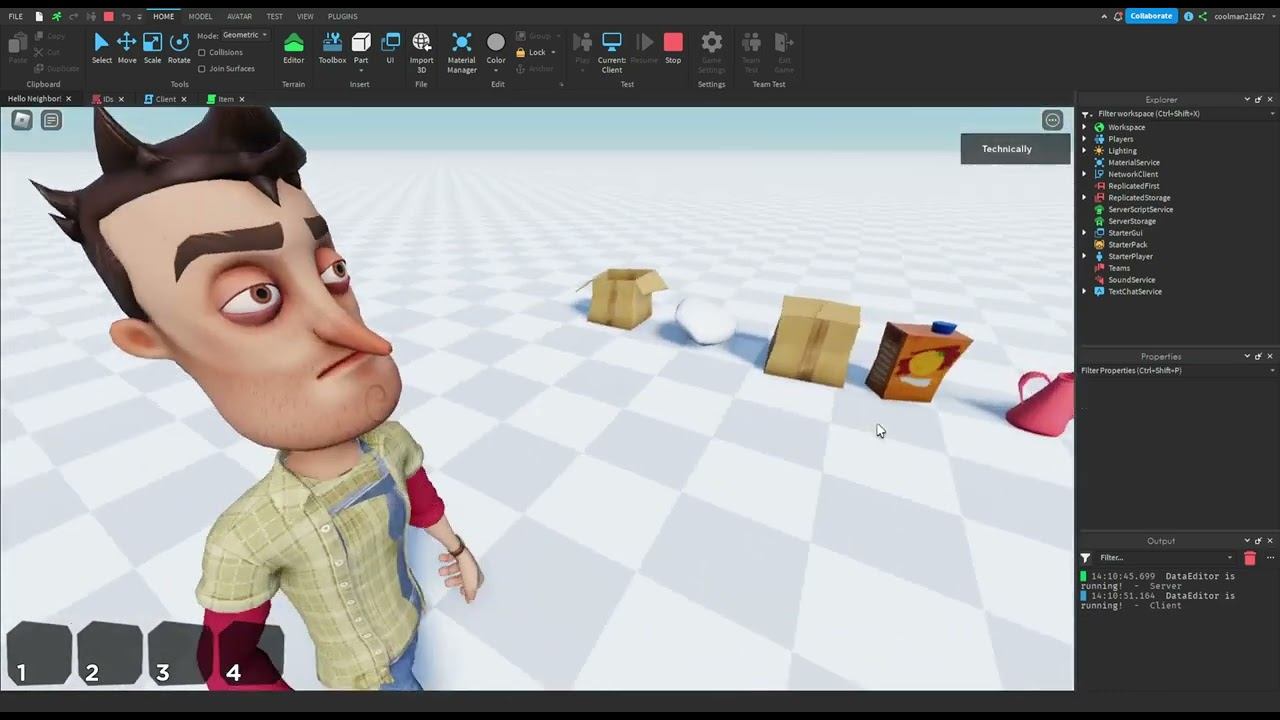Toggle the Join Surfaces checkbox
The height and width of the screenshot is (720, 1280).
click(x=202, y=69)
